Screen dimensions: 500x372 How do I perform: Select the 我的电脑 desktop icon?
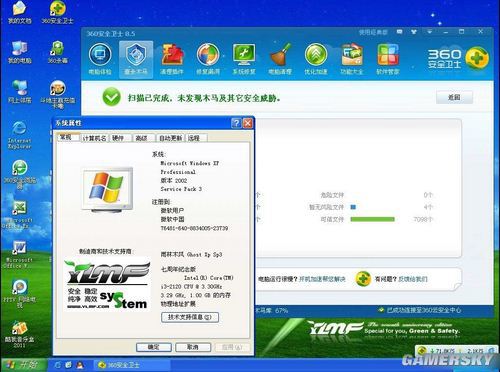click(20, 52)
